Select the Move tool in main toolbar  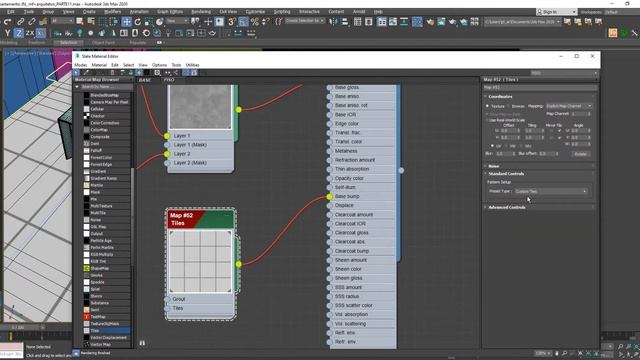pos(127,22)
